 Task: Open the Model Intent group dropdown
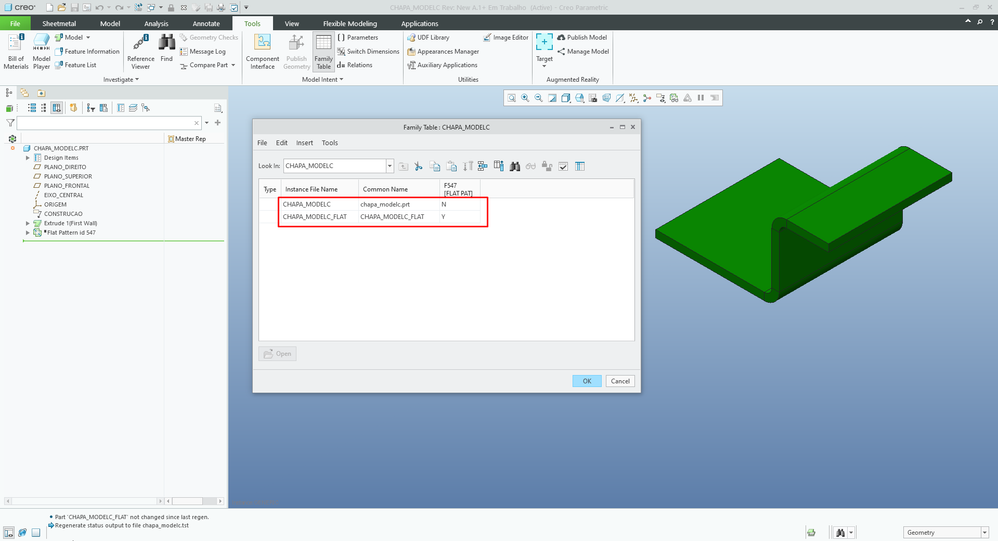tap(322, 80)
